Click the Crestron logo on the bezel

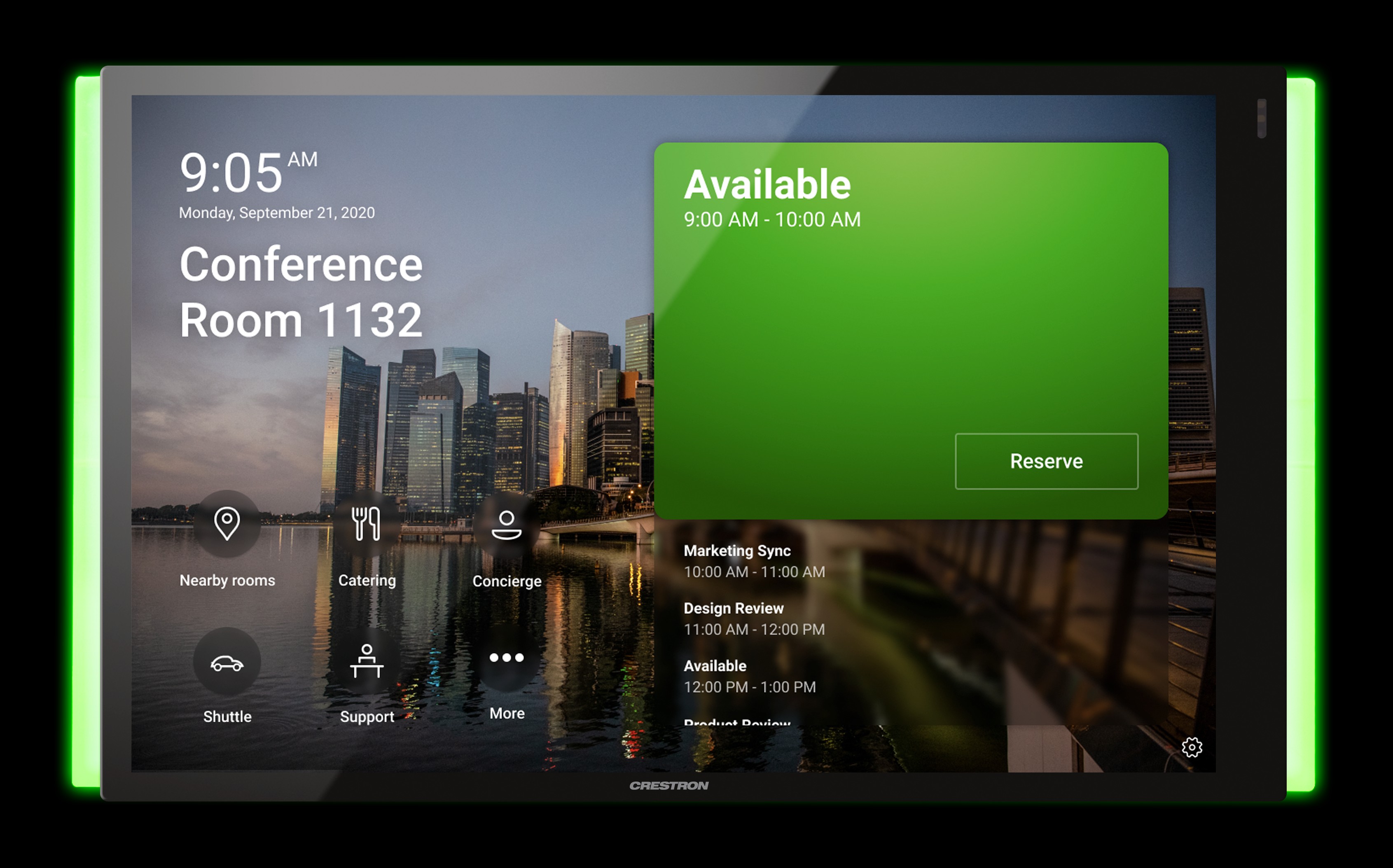coord(668,785)
